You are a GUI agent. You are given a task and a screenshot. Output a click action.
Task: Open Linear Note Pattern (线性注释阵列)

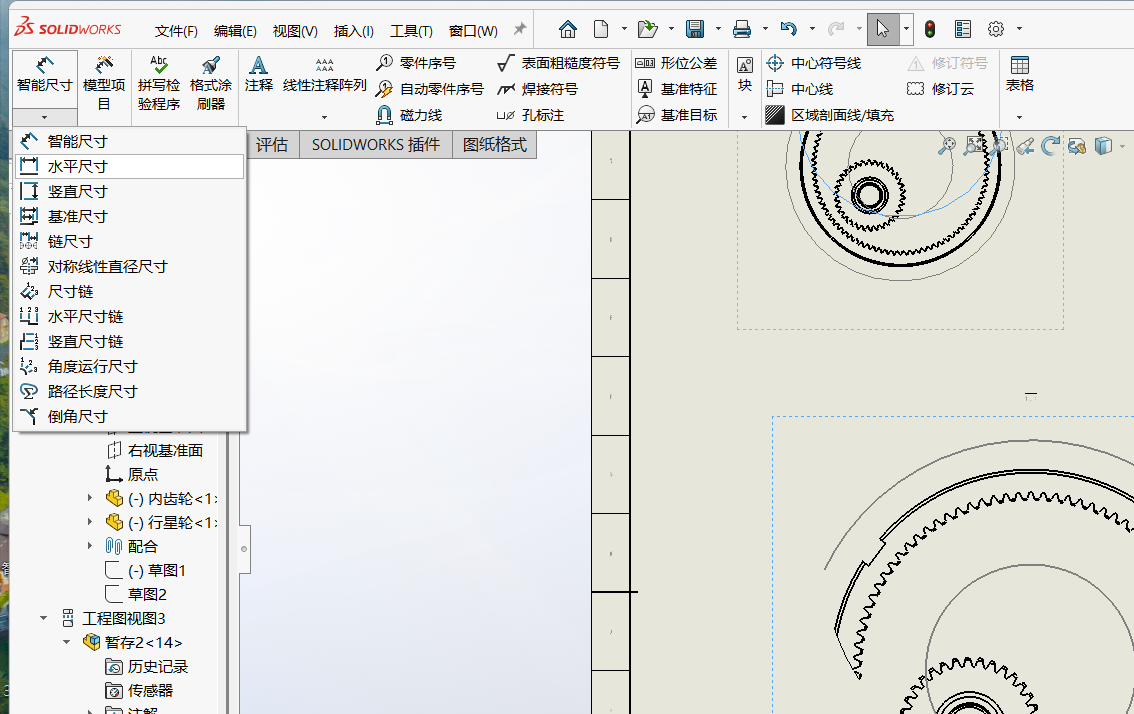pyautogui.click(x=325, y=75)
